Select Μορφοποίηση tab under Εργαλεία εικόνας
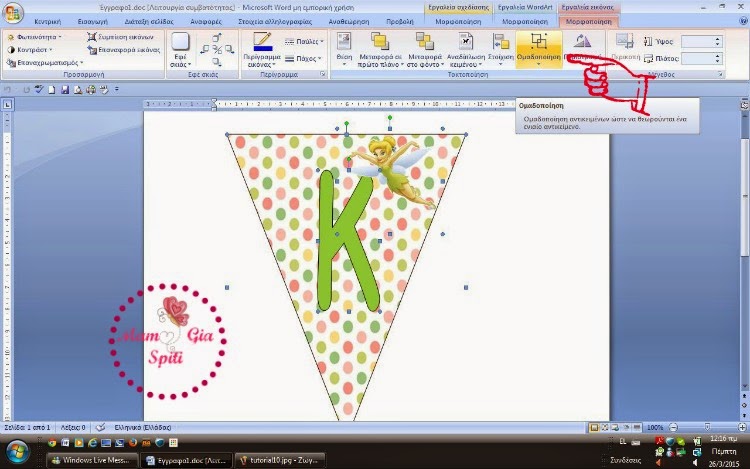 tap(588, 22)
